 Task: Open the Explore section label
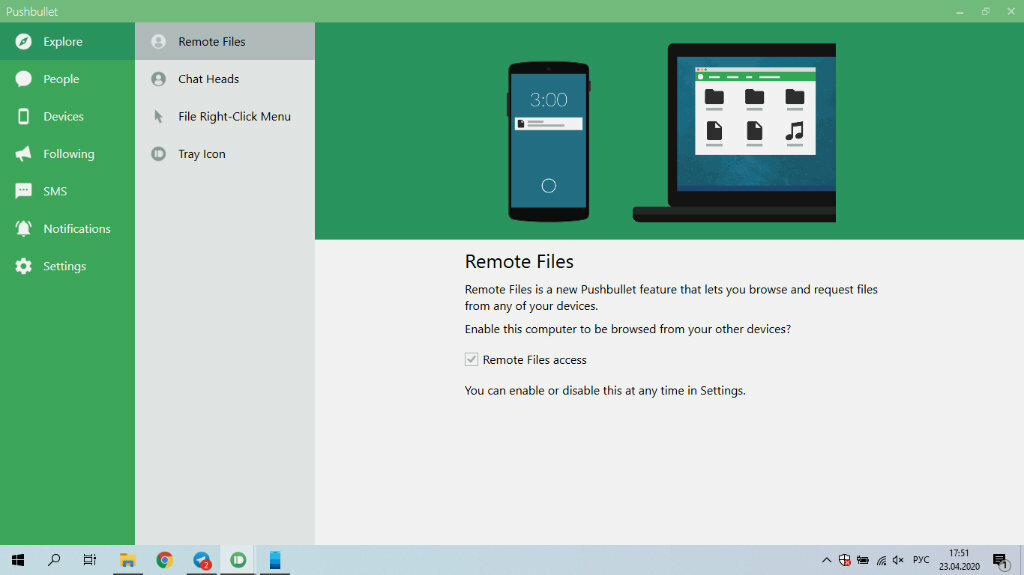tap(63, 41)
